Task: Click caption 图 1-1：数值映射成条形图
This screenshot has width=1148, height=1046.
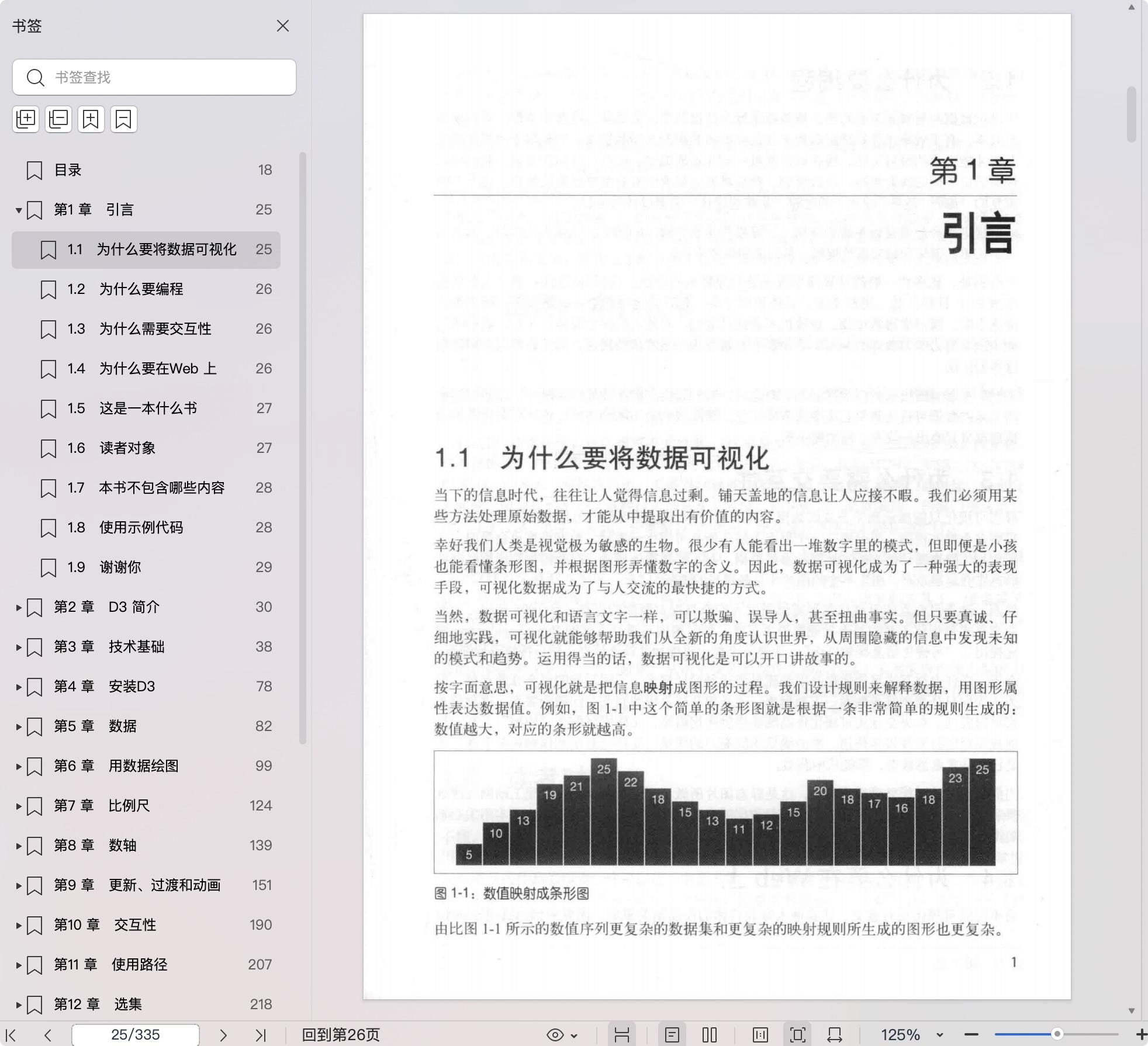Action: pyautogui.click(x=512, y=893)
